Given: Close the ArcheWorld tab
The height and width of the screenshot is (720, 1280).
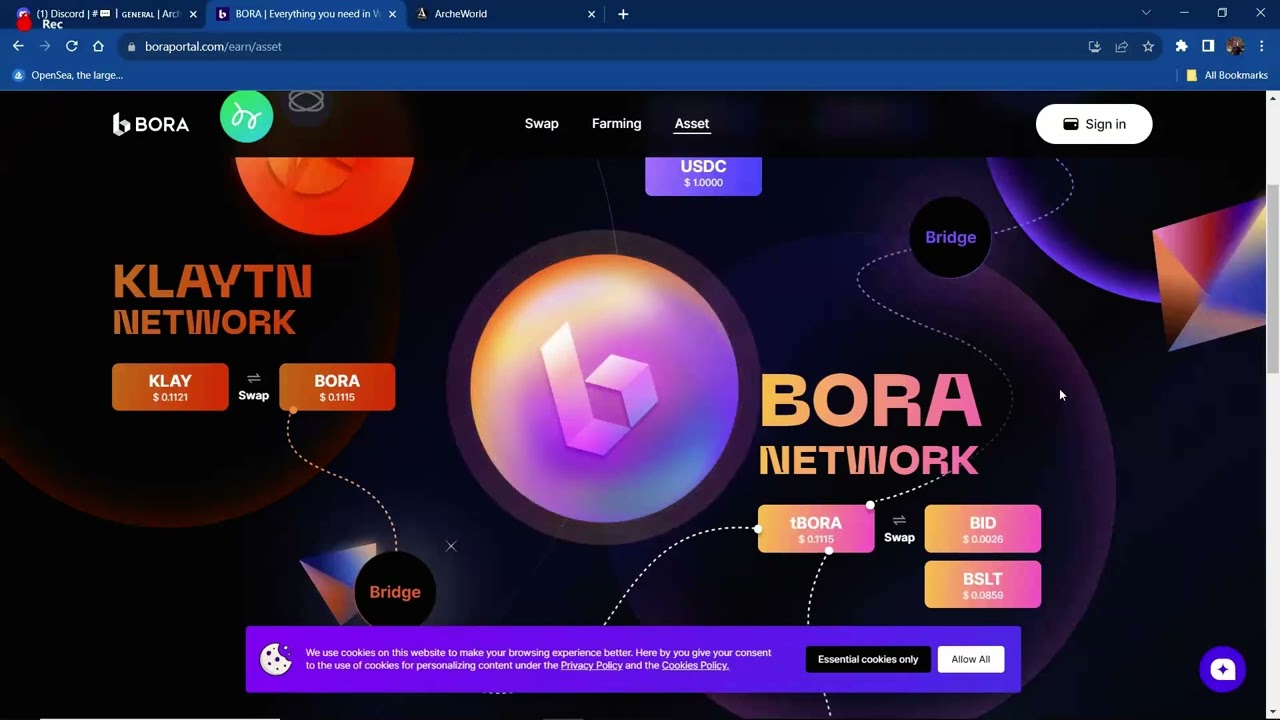Looking at the screenshot, I should 591,14.
